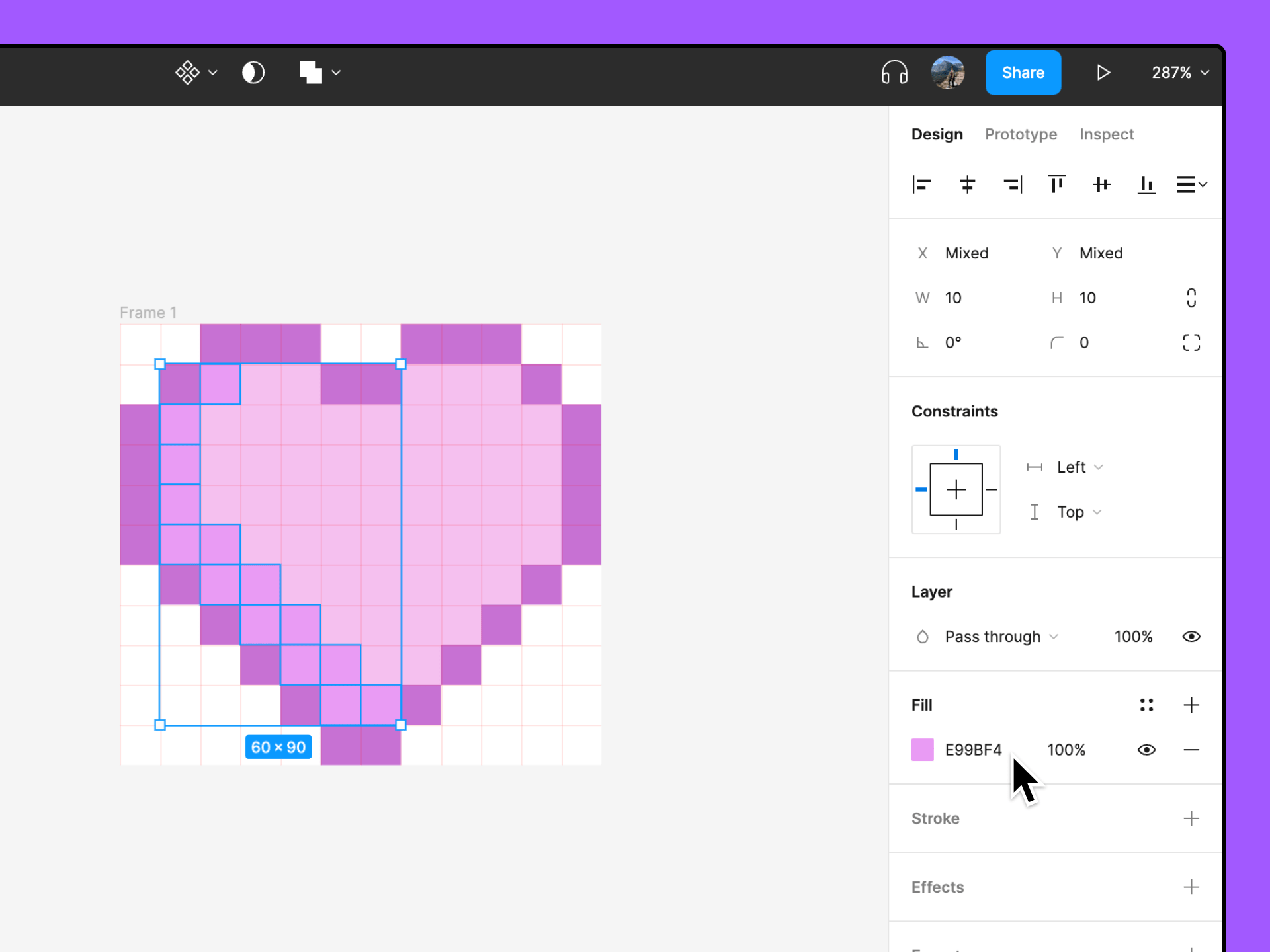The height and width of the screenshot is (952, 1270).
Task: Open the Pass through blend mode dropdown
Action: (x=999, y=636)
